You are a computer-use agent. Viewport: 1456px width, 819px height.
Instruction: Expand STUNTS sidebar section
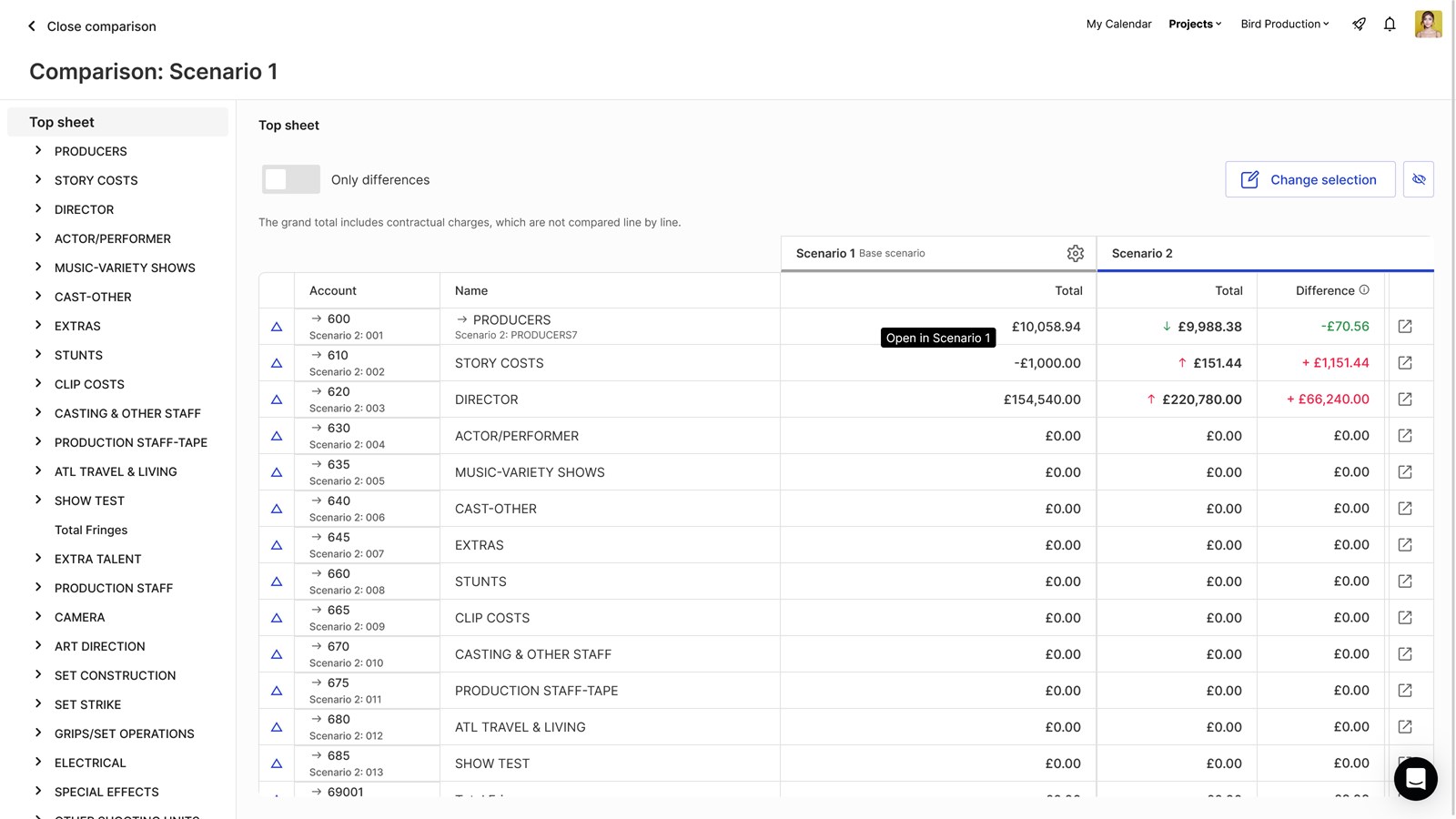pyautogui.click(x=38, y=354)
